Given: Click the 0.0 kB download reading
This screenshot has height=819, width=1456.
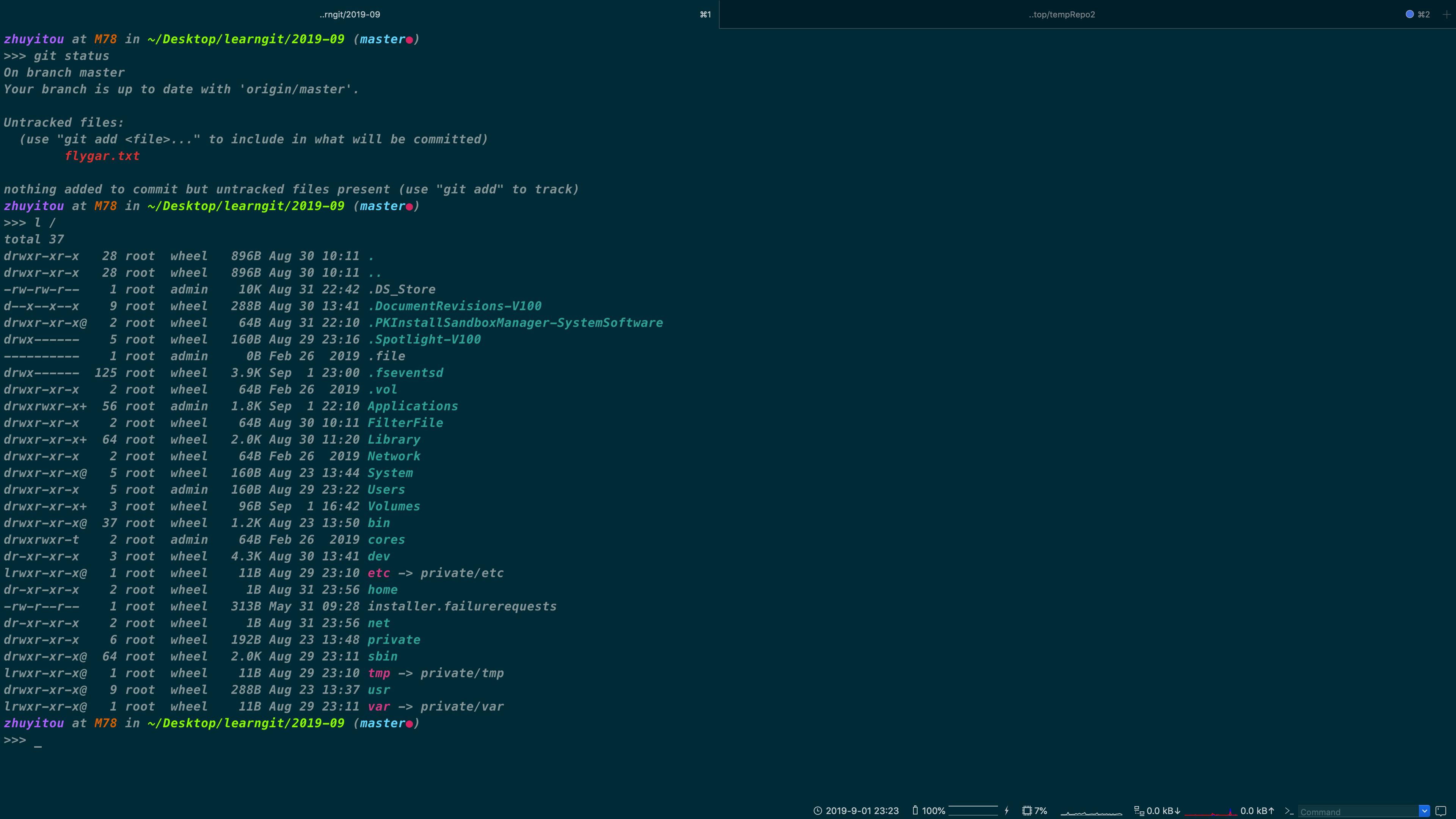Looking at the screenshot, I should 1163,811.
